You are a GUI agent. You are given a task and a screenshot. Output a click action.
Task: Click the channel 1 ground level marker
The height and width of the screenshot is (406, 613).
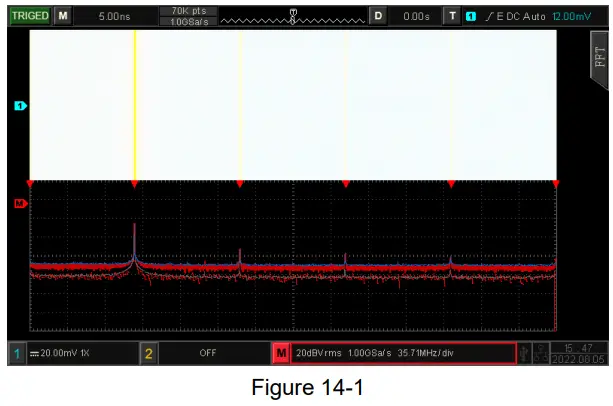pyautogui.click(x=20, y=106)
